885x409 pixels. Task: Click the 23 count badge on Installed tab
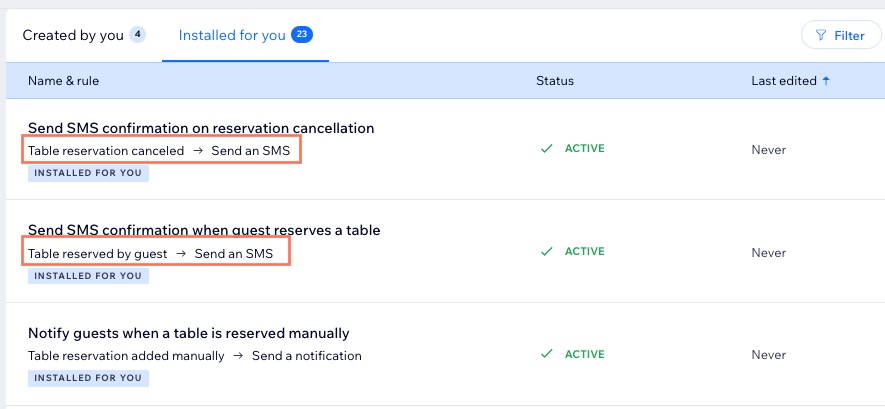(x=302, y=35)
